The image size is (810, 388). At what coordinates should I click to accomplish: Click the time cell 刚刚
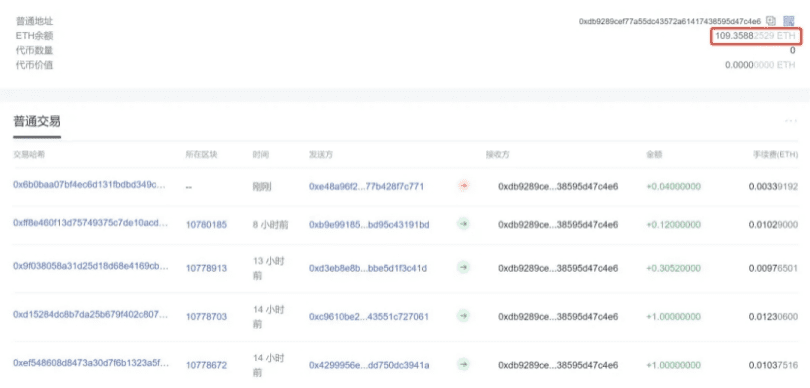(262, 187)
